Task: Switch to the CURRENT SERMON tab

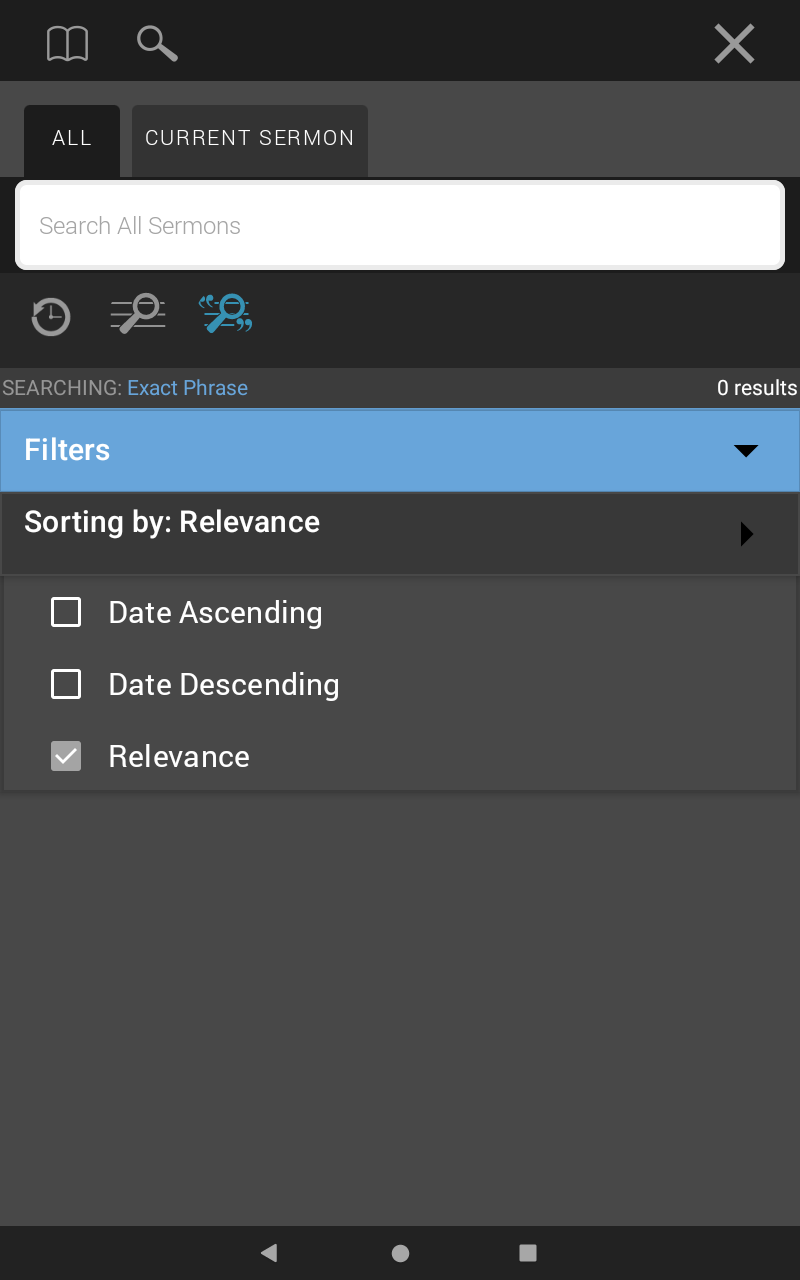Action: [250, 140]
